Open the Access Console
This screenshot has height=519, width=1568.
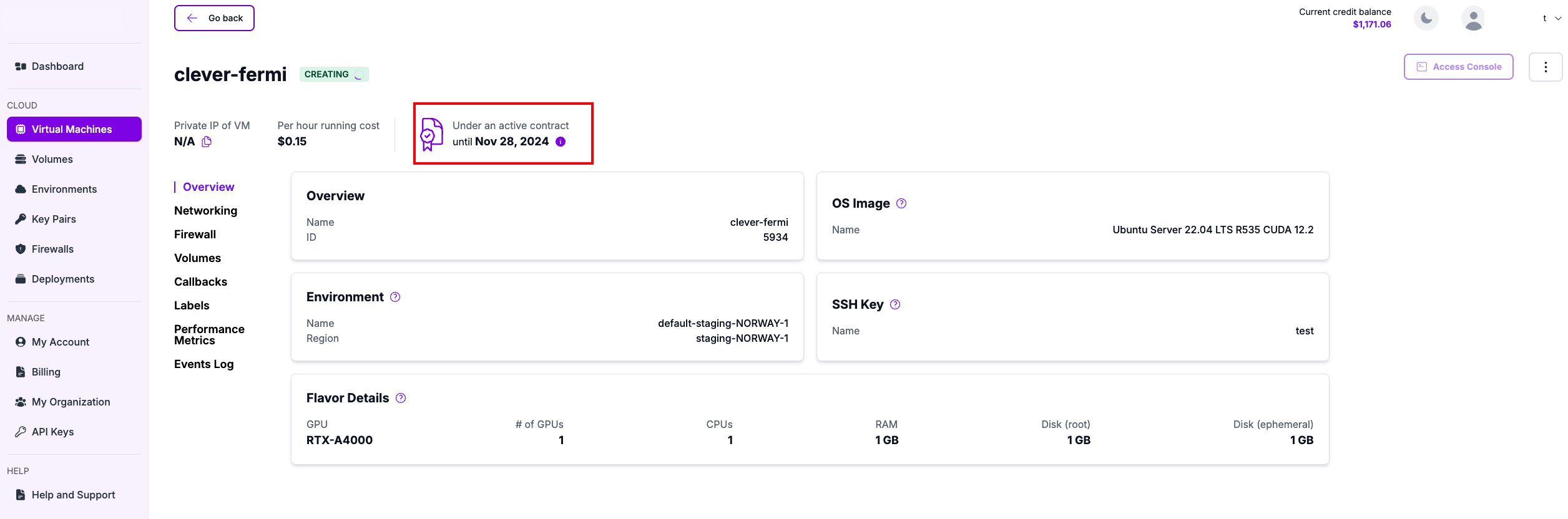(x=1459, y=67)
